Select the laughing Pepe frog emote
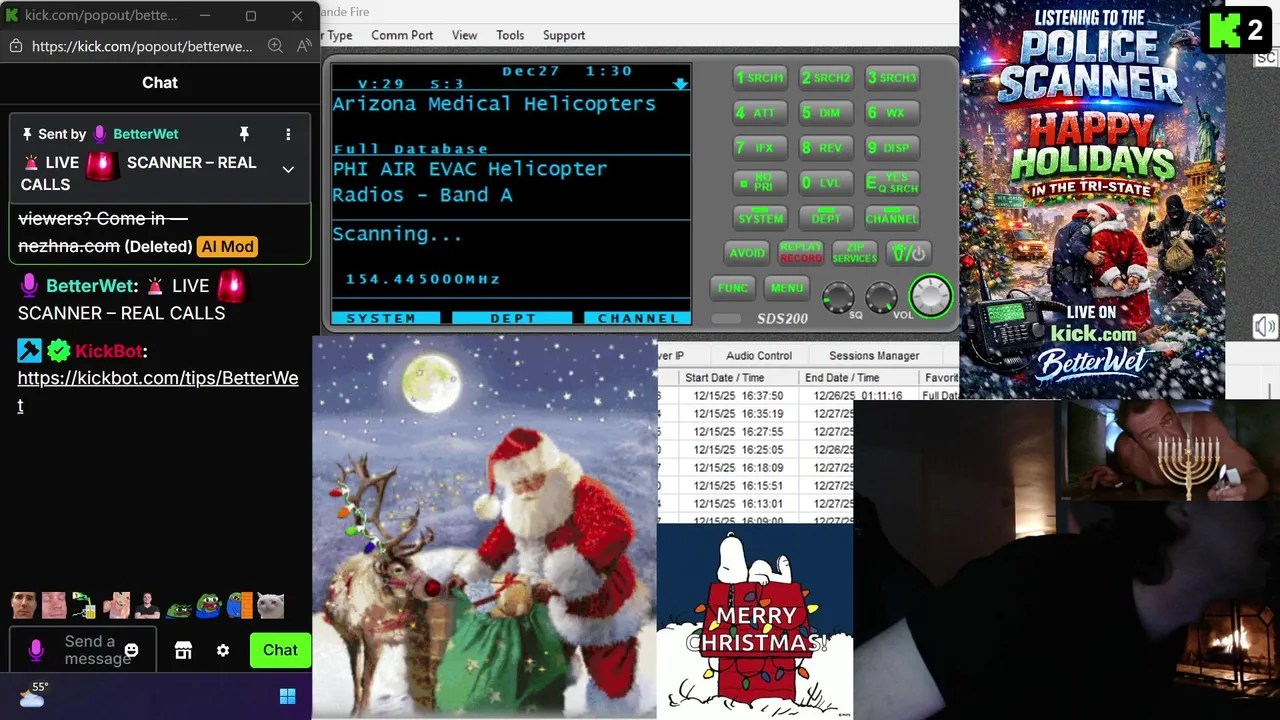The image size is (1280, 720). point(208,605)
